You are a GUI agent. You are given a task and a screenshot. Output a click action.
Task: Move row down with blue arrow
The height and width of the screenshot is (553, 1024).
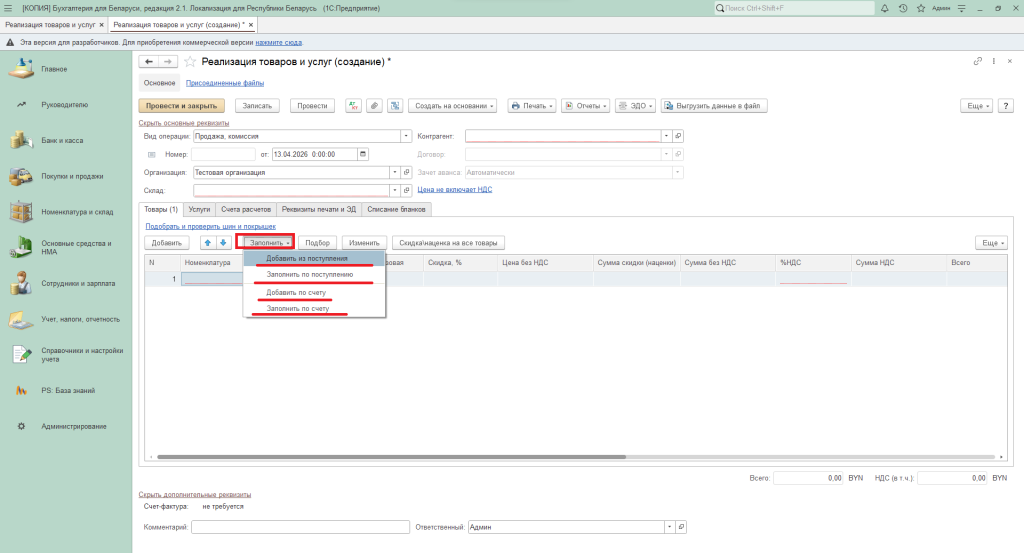pyautogui.click(x=223, y=242)
